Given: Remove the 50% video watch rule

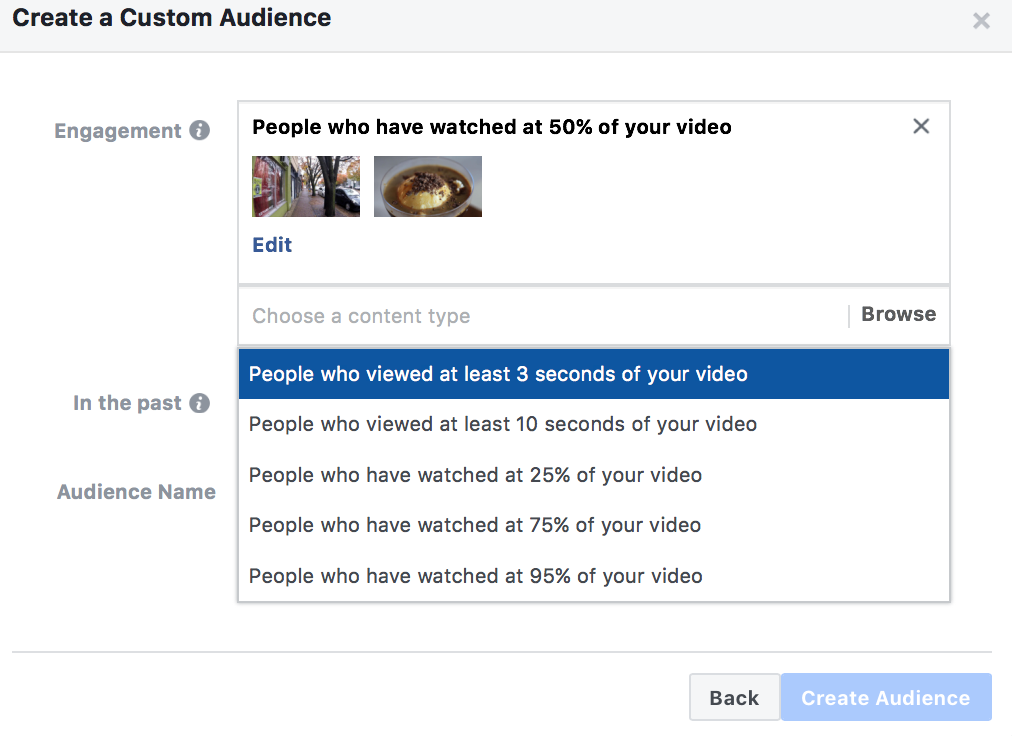Looking at the screenshot, I should pyautogui.click(x=920, y=126).
